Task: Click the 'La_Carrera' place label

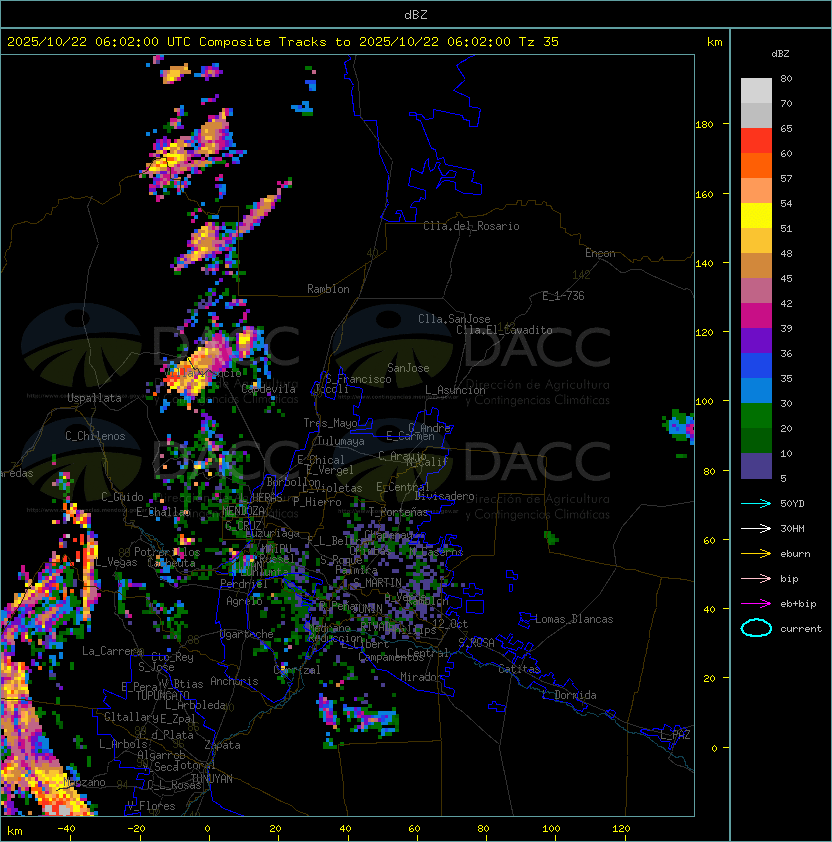Action: 112,651
